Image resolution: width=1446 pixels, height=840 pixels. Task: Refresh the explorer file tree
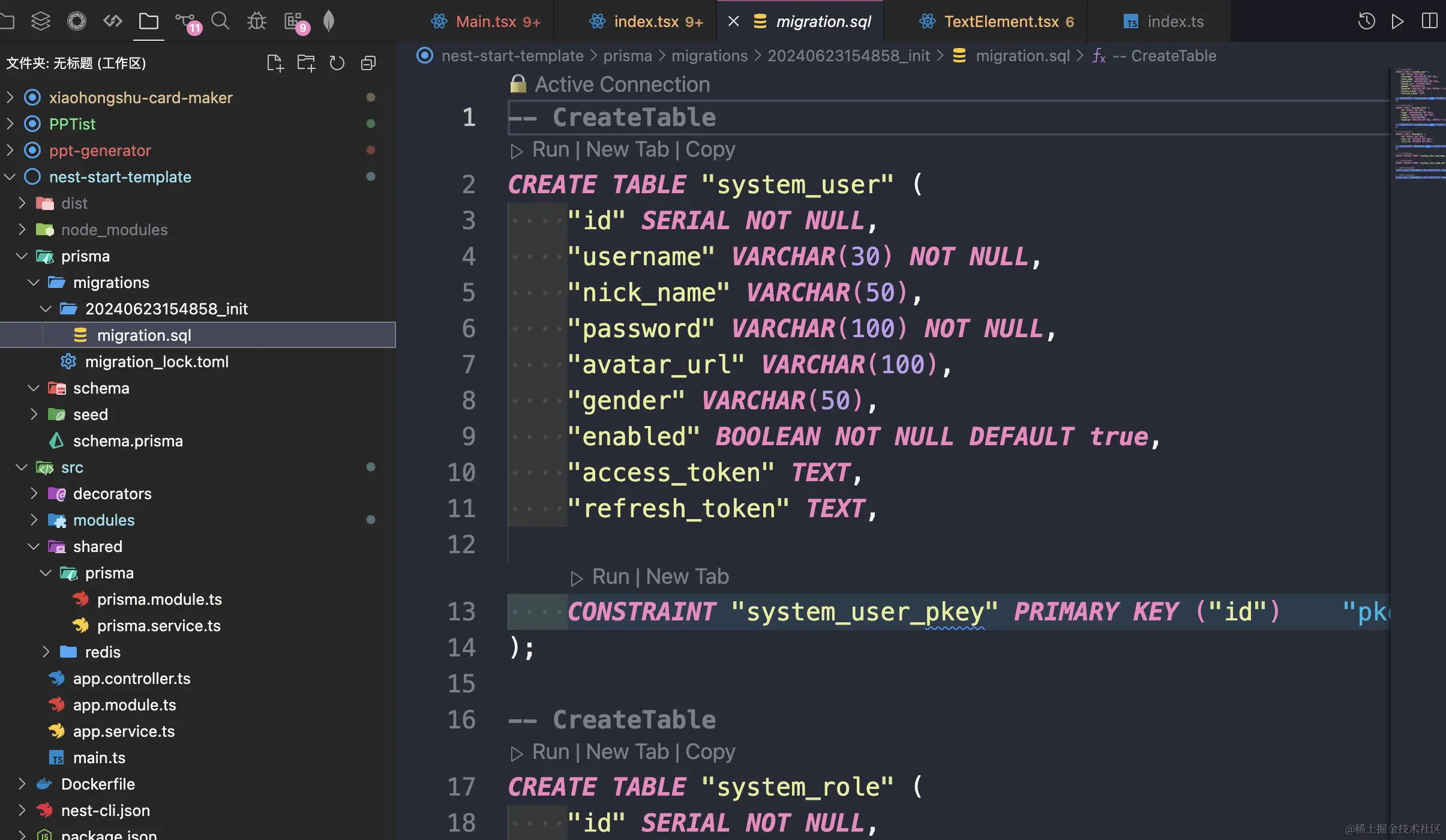tap(337, 63)
